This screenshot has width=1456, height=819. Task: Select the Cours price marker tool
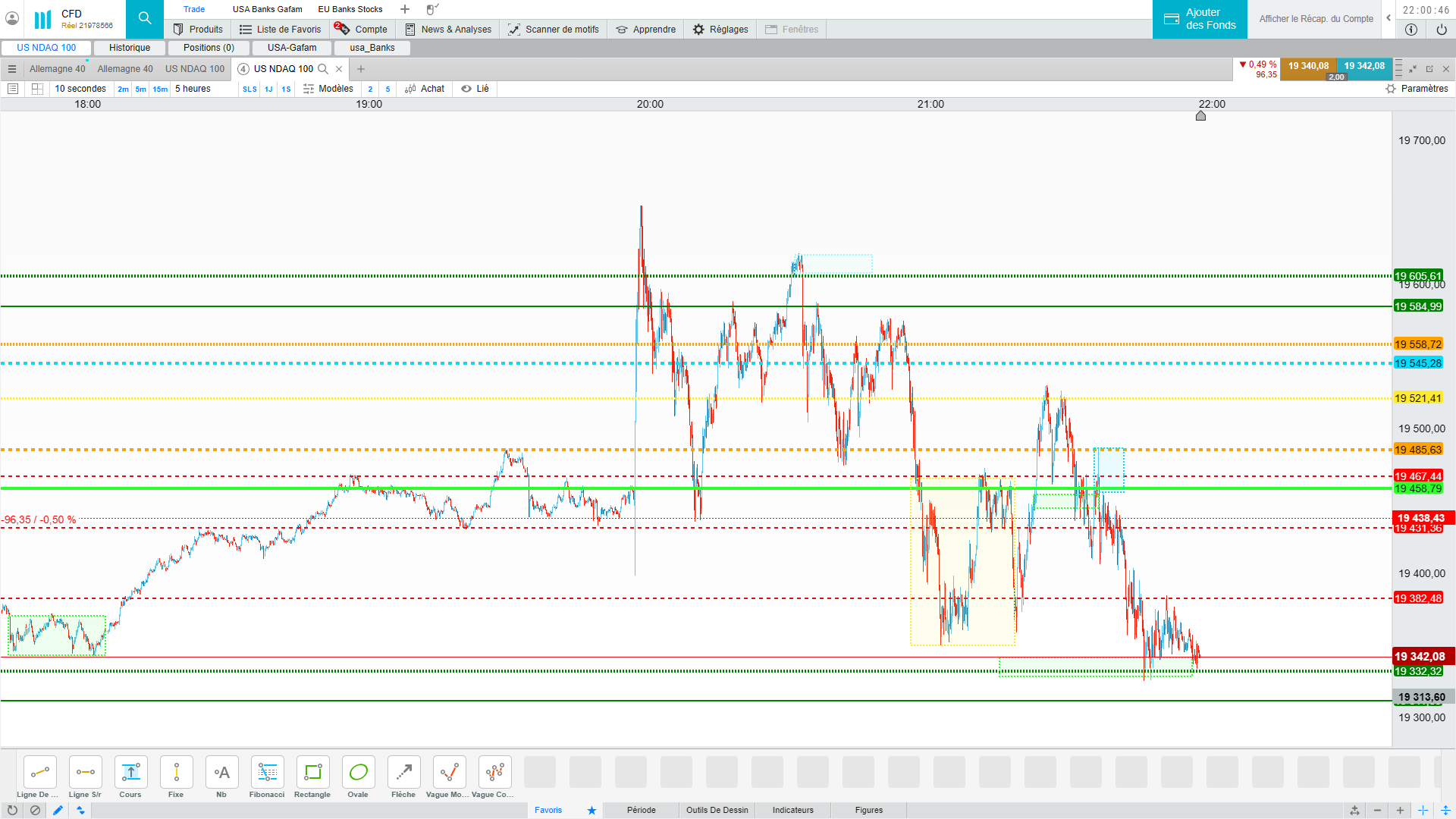tap(130, 773)
